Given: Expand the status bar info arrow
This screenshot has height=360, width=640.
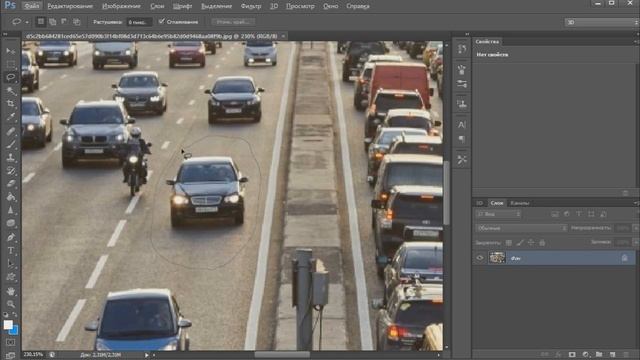Looking at the screenshot, I should (146, 355).
